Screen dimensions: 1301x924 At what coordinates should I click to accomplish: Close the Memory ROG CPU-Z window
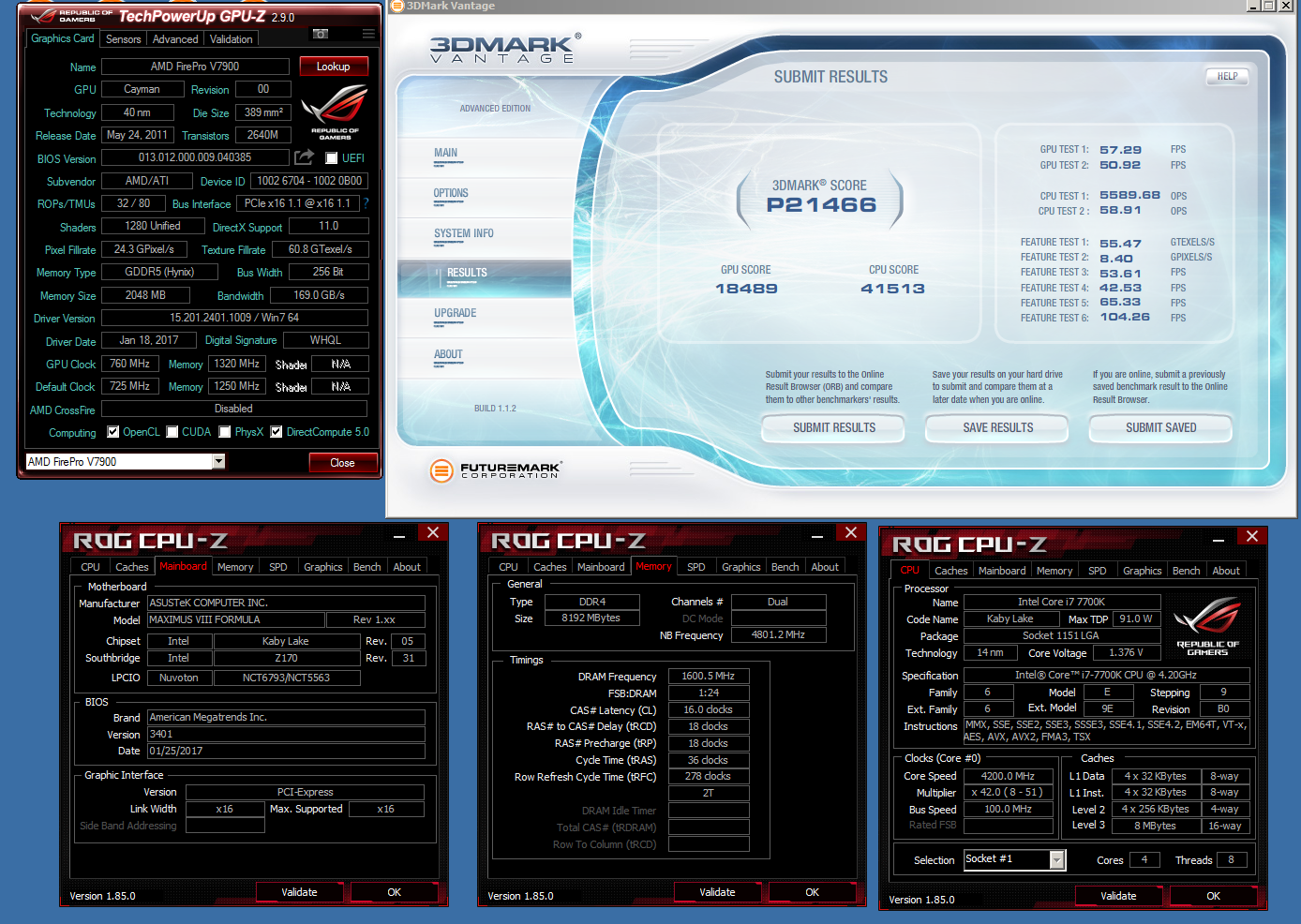tap(851, 532)
